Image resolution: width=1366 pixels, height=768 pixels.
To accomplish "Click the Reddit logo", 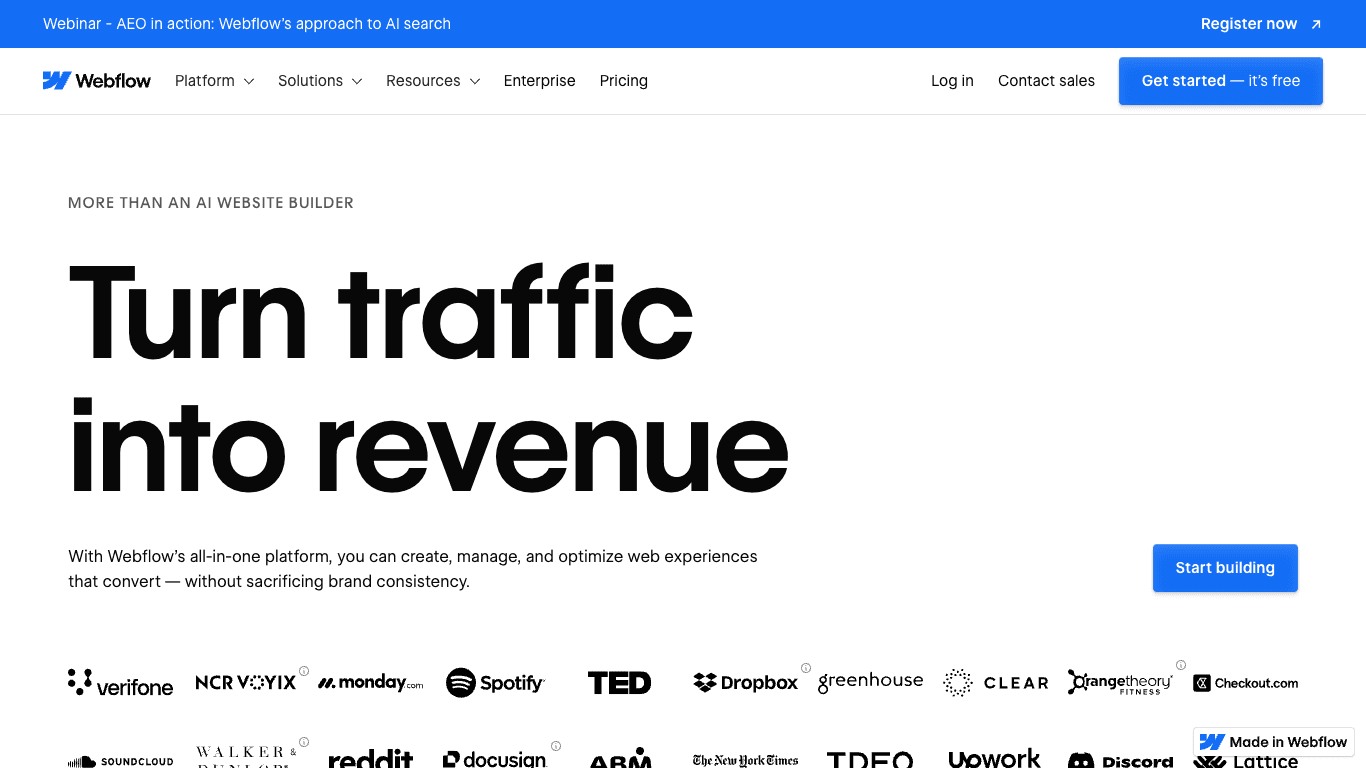I will click(370, 760).
